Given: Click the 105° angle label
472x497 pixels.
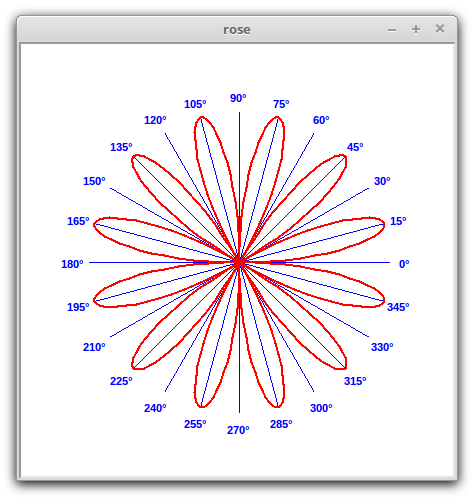Looking at the screenshot, I should [195, 104].
